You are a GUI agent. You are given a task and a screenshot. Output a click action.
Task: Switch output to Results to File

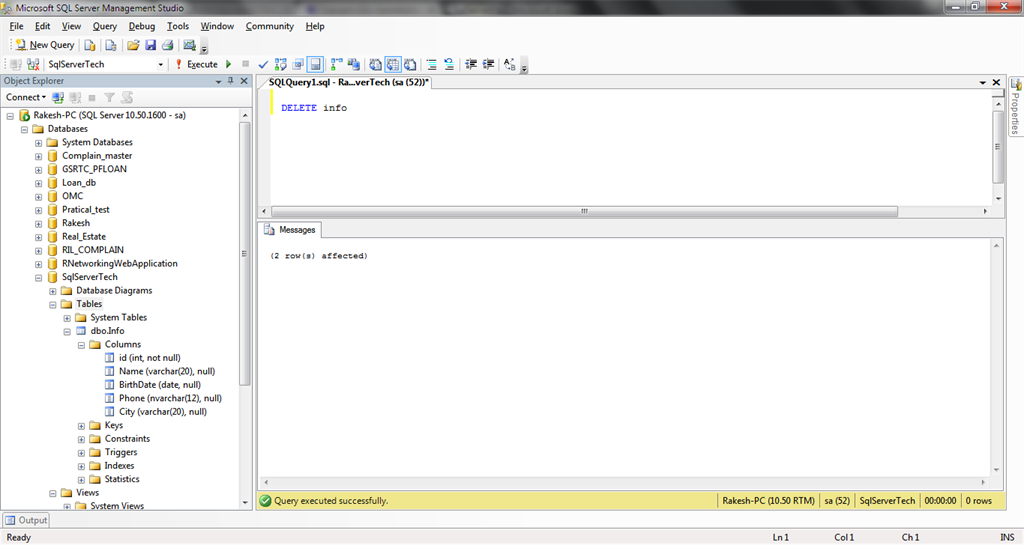(410, 64)
